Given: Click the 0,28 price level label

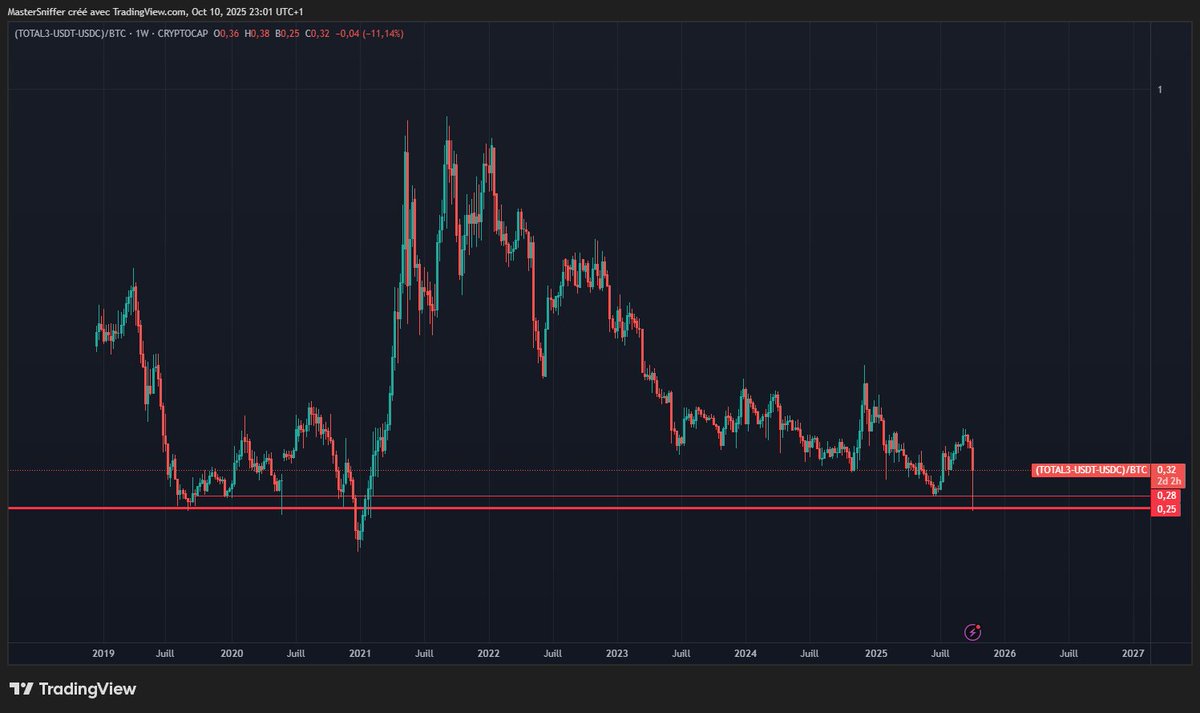Looking at the screenshot, I should coord(1166,495).
